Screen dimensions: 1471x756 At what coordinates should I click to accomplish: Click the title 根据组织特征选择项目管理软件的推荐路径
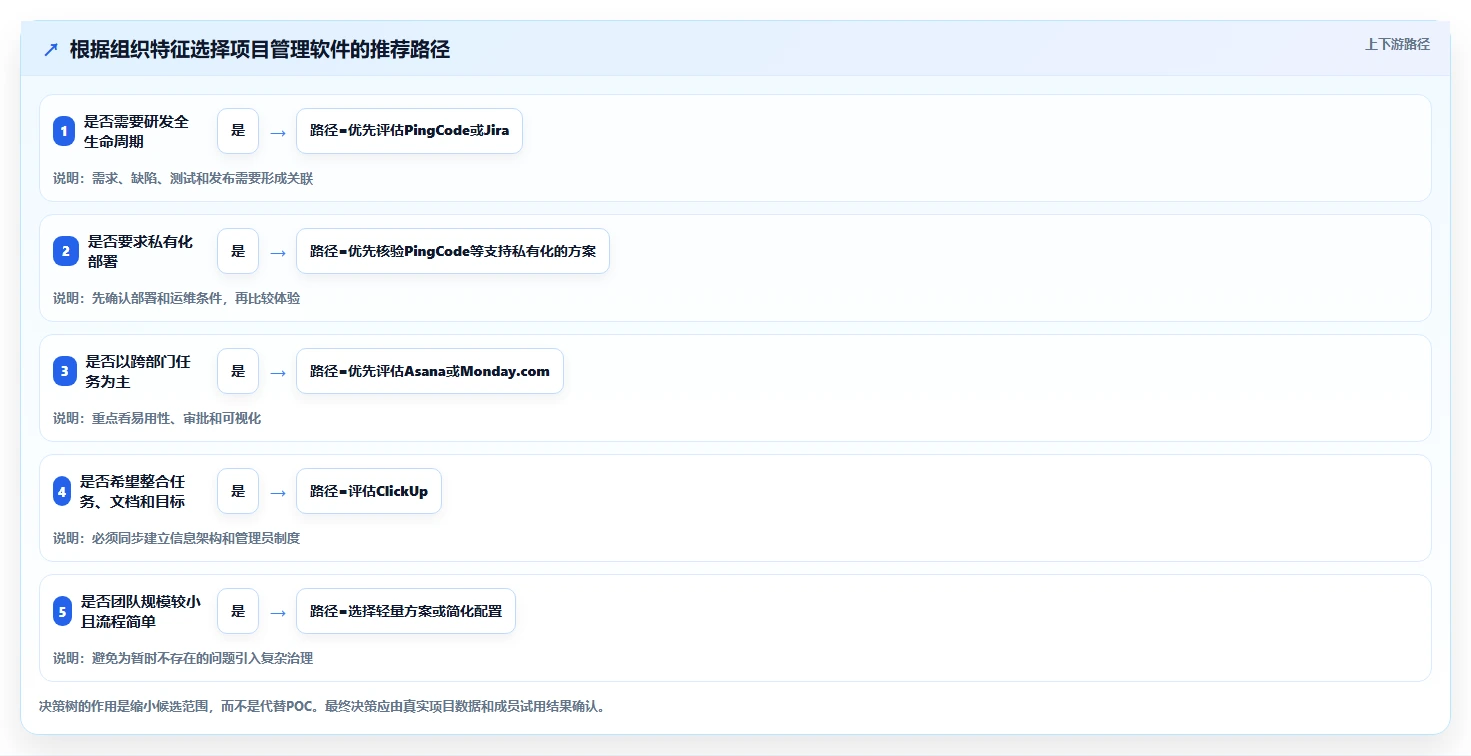pyautogui.click(x=260, y=50)
